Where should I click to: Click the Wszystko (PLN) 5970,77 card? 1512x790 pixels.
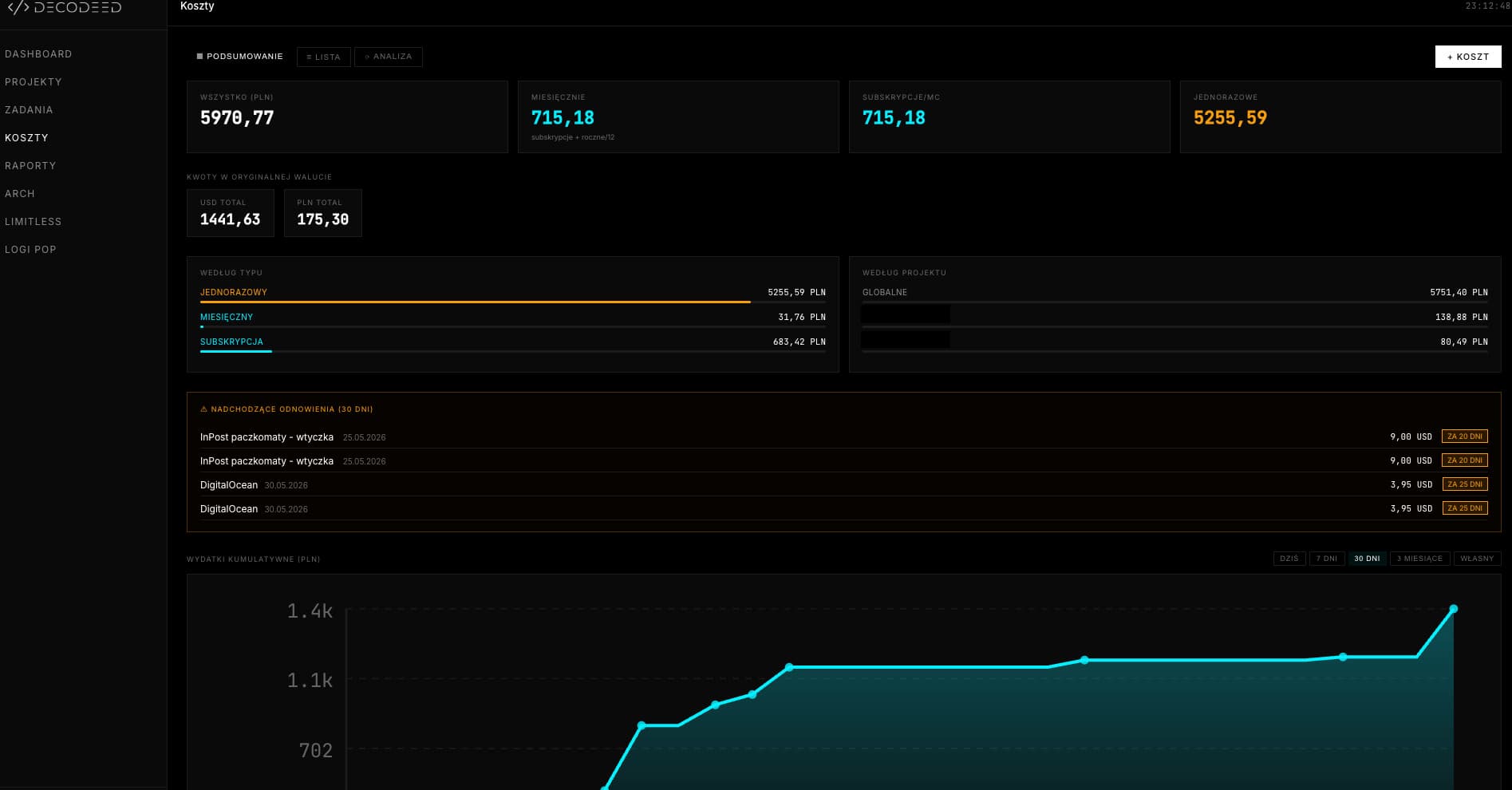pyautogui.click(x=347, y=117)
